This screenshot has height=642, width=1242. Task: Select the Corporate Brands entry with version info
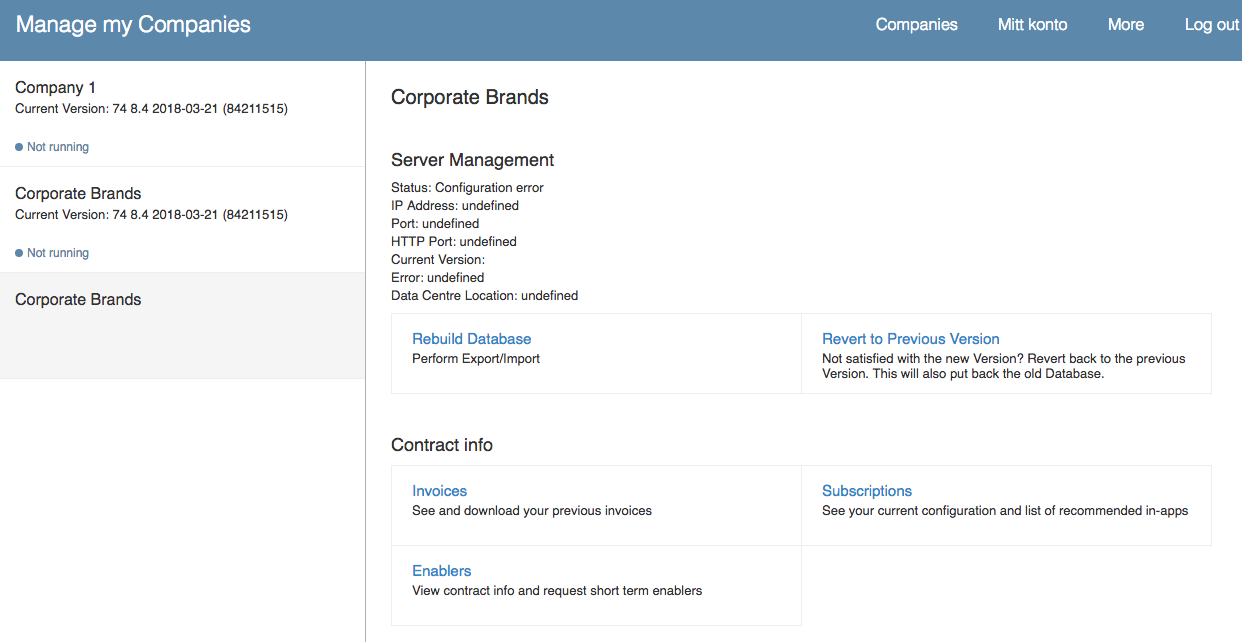click(182, 220)
